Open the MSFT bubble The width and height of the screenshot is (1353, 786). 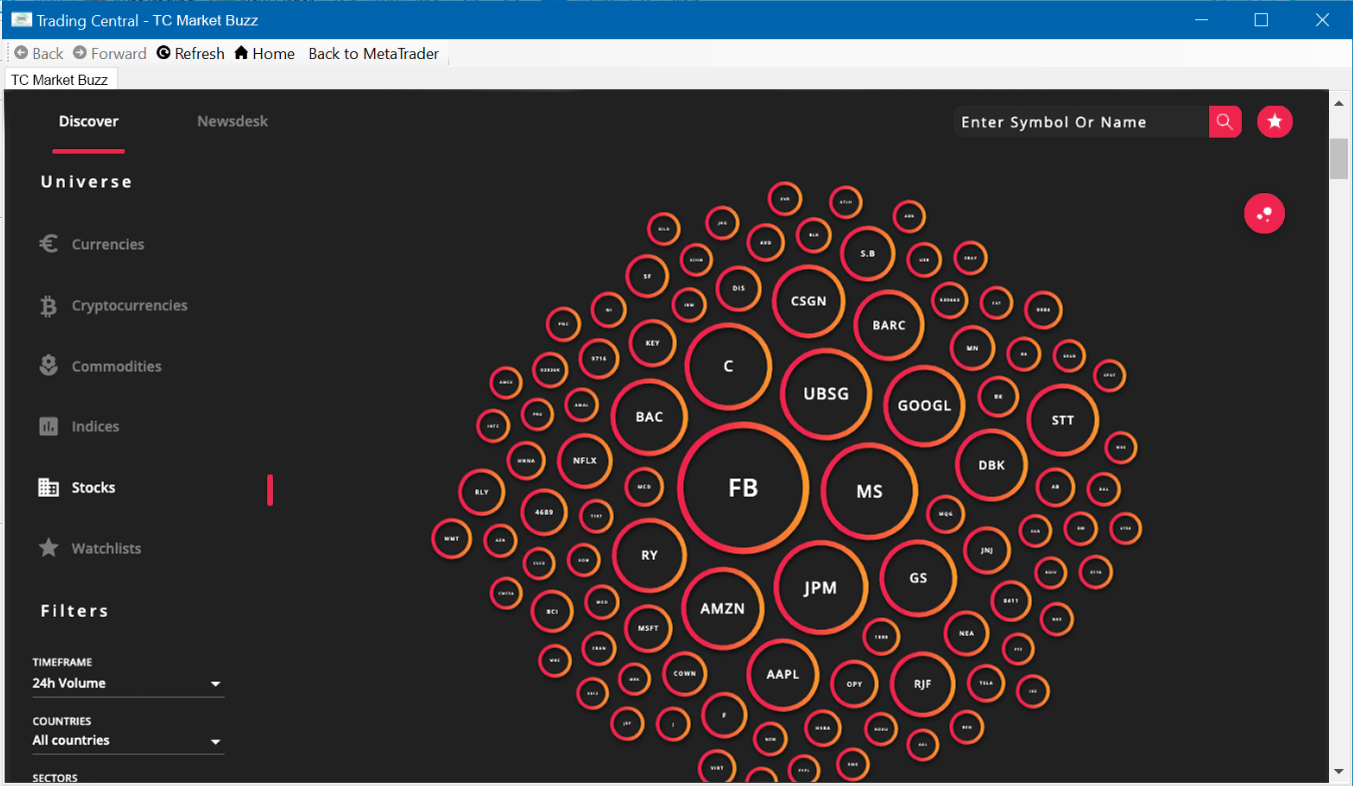648,629
